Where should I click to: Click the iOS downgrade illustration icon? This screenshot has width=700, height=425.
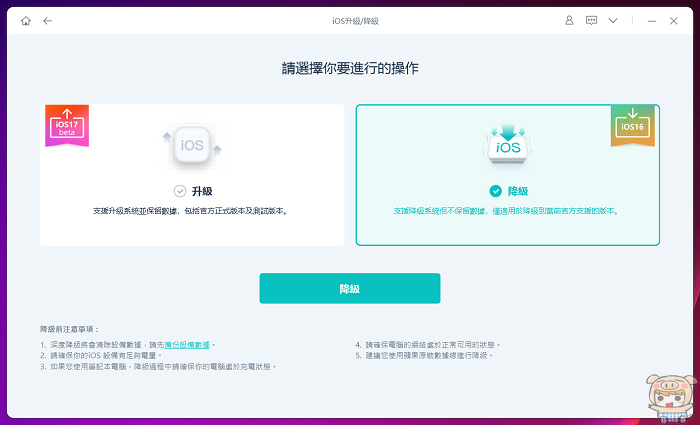(x=508, y=144)
